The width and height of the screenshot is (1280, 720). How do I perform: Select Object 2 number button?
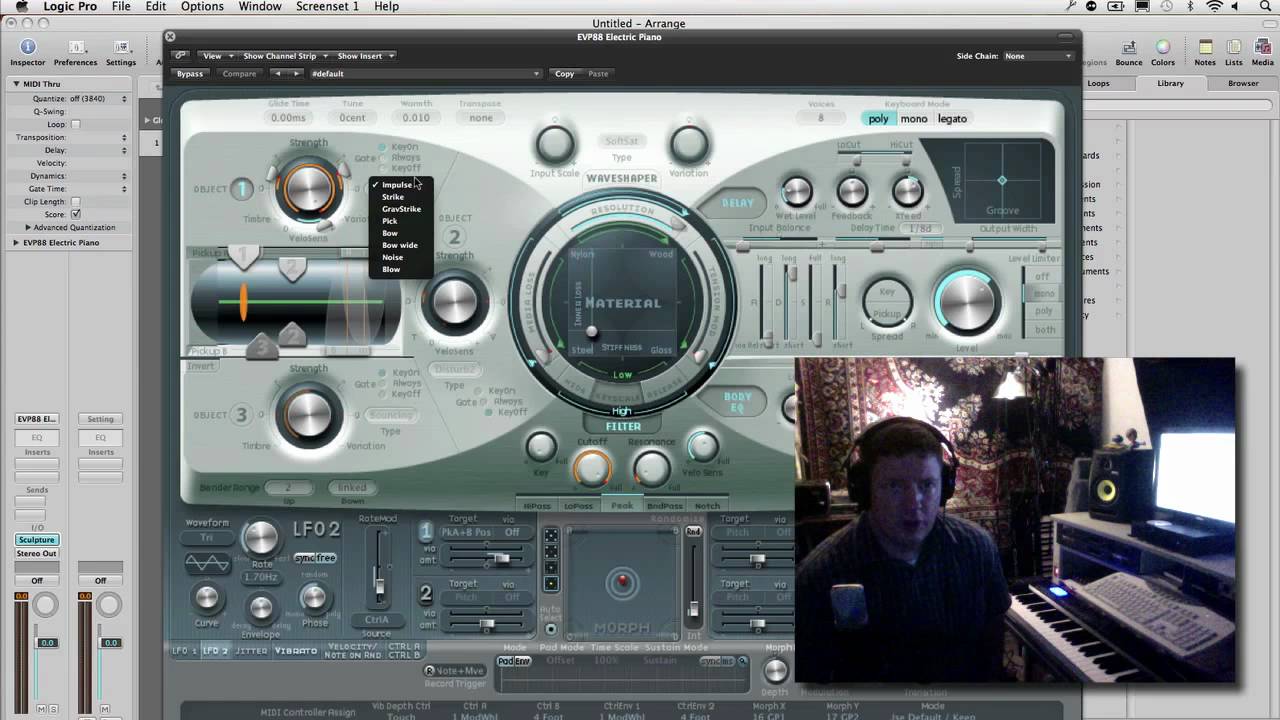click(x=454, y=237)
